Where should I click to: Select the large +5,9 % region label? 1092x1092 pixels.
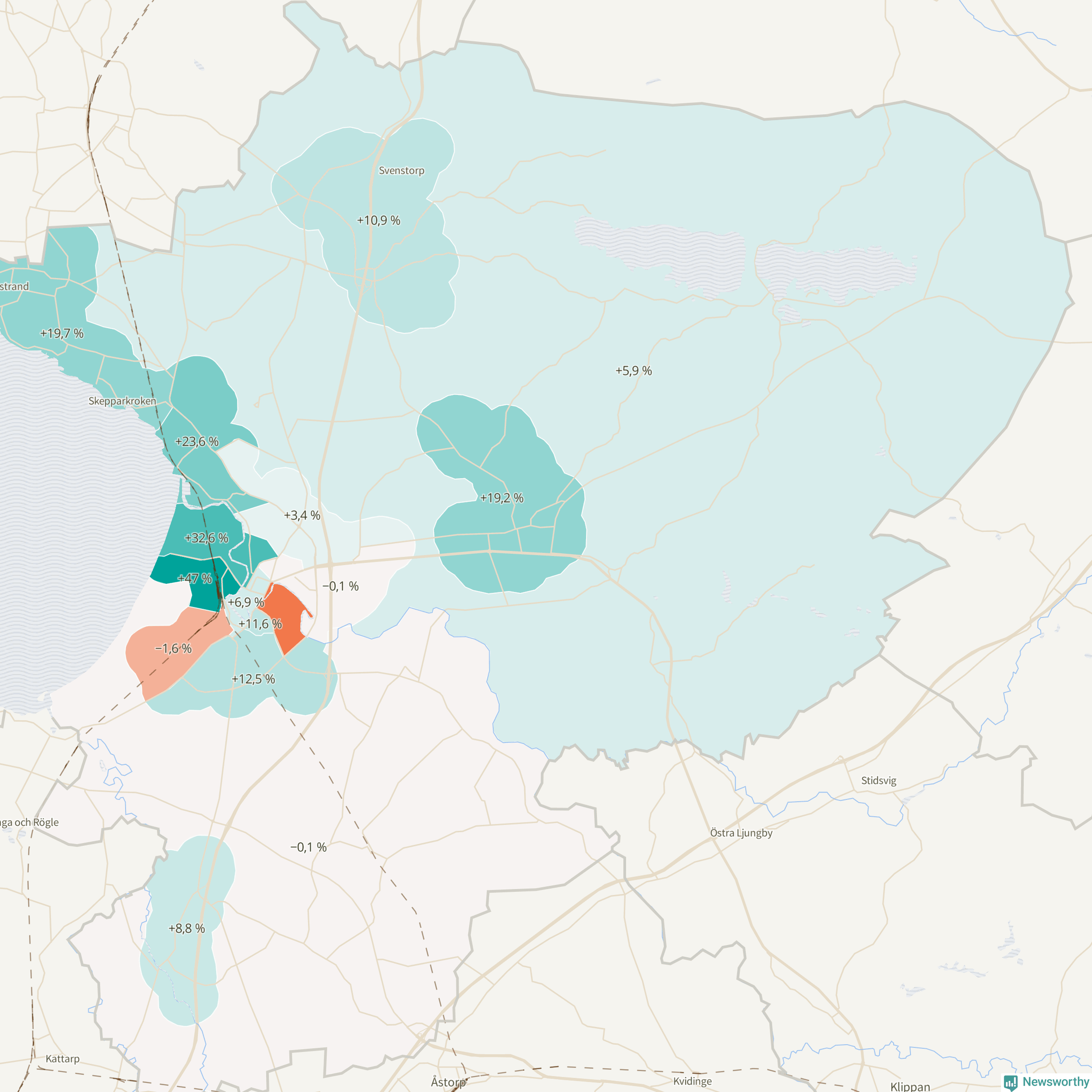pyautogui.click(x=633, y=371)
